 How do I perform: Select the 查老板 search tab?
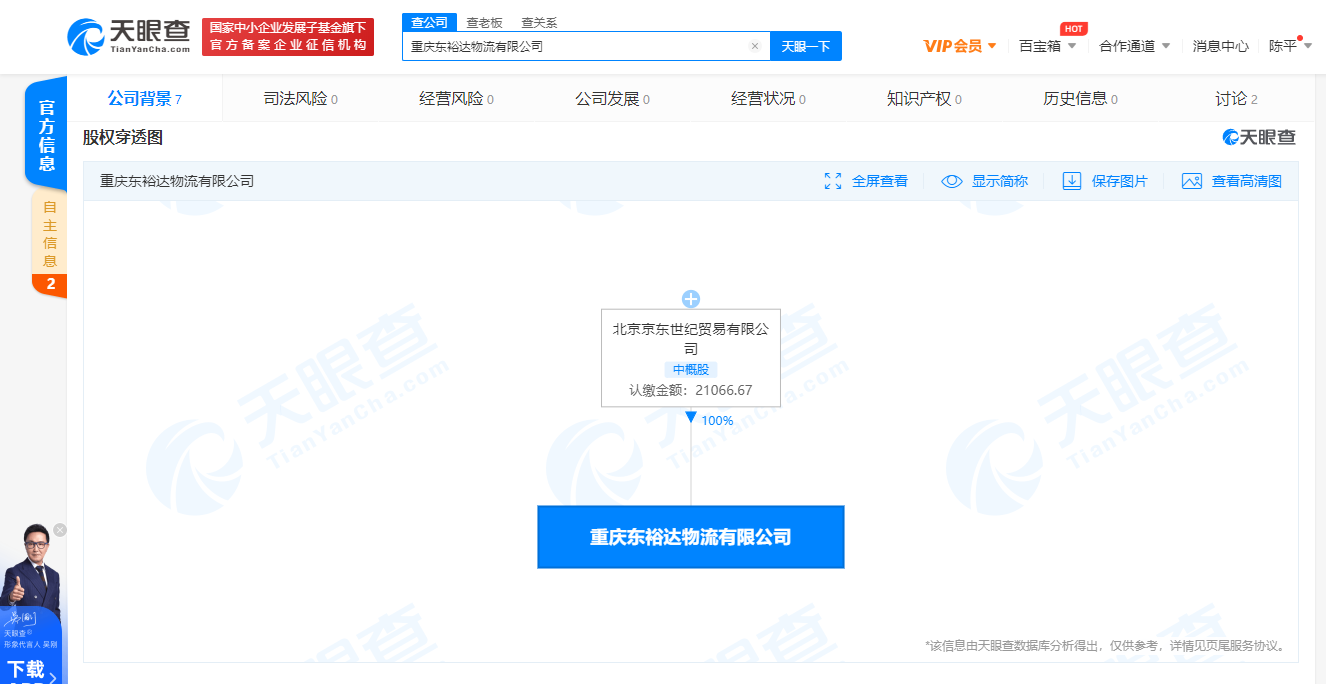pyautogui.click(x=485, y=22)
